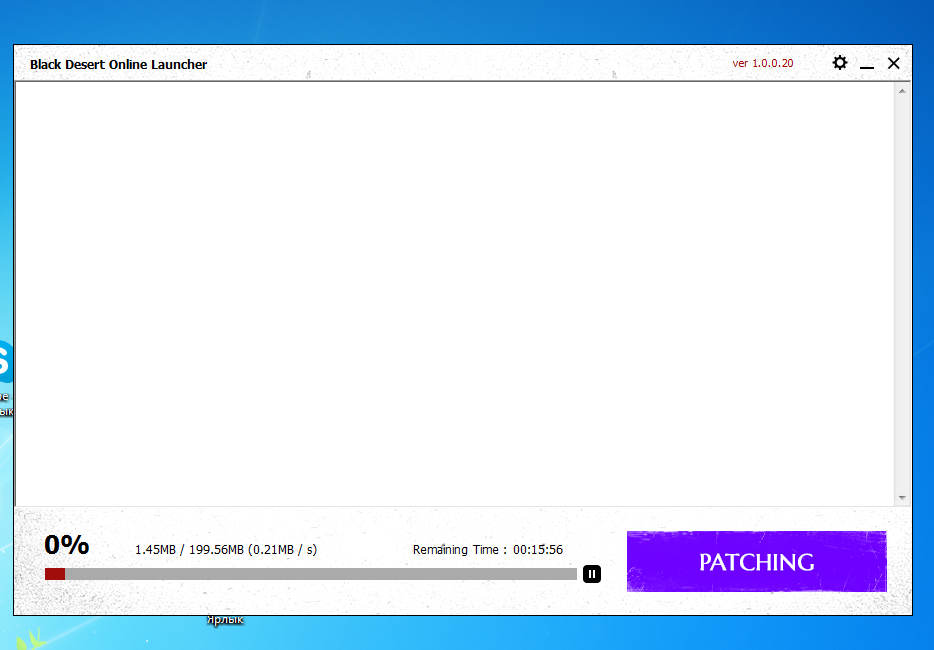Click the Remaining Time : 00:15:56 label

[x=487, y=549]
